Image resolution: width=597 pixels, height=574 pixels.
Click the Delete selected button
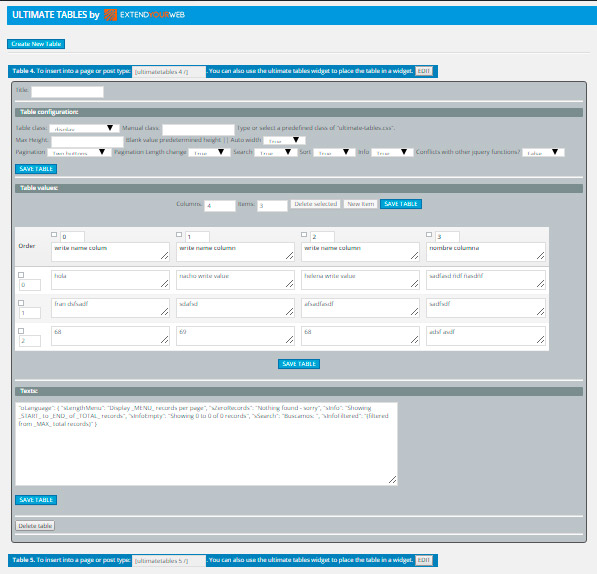tap(316, 204)
